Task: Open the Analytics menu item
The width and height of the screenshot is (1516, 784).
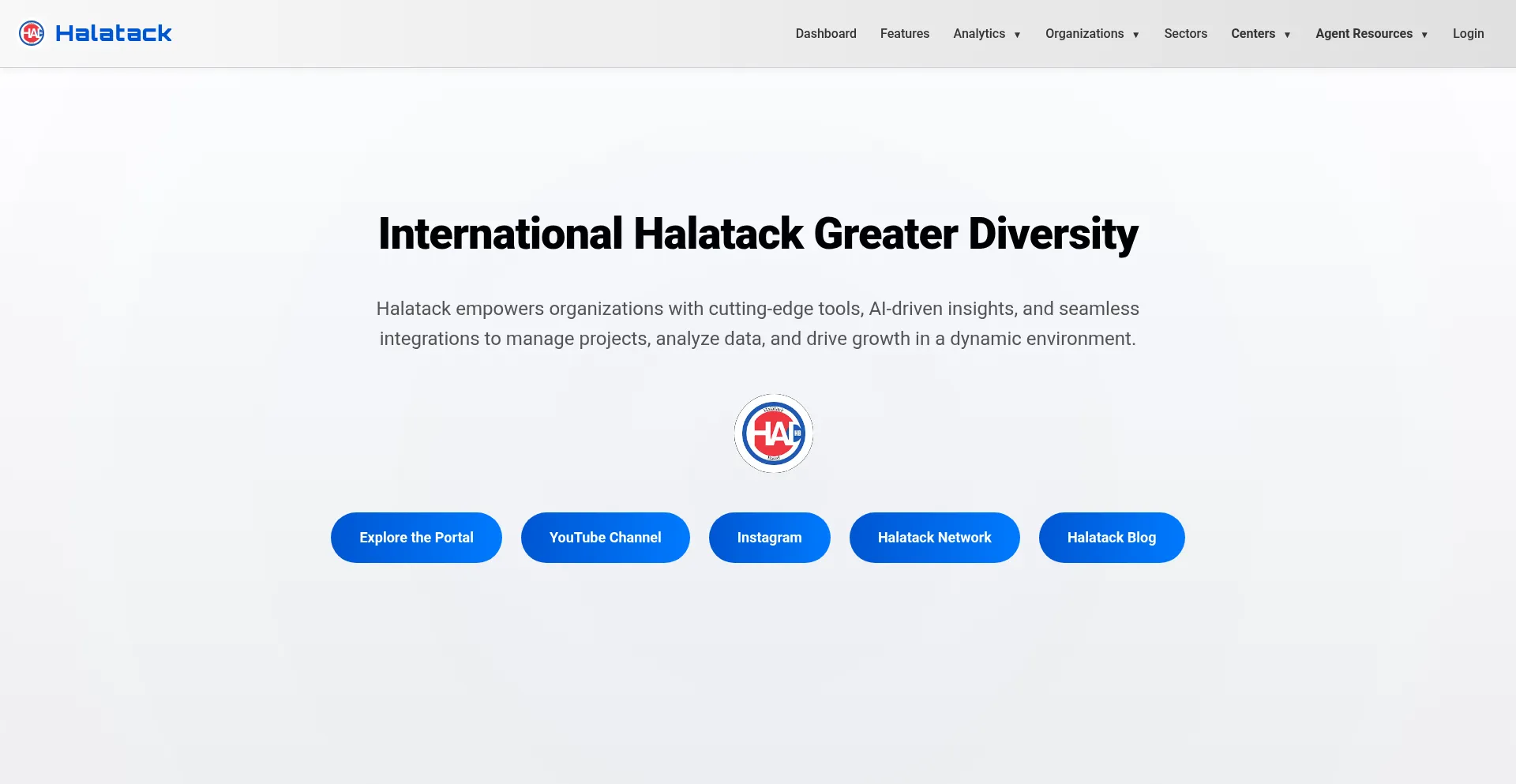Action: 978,34
